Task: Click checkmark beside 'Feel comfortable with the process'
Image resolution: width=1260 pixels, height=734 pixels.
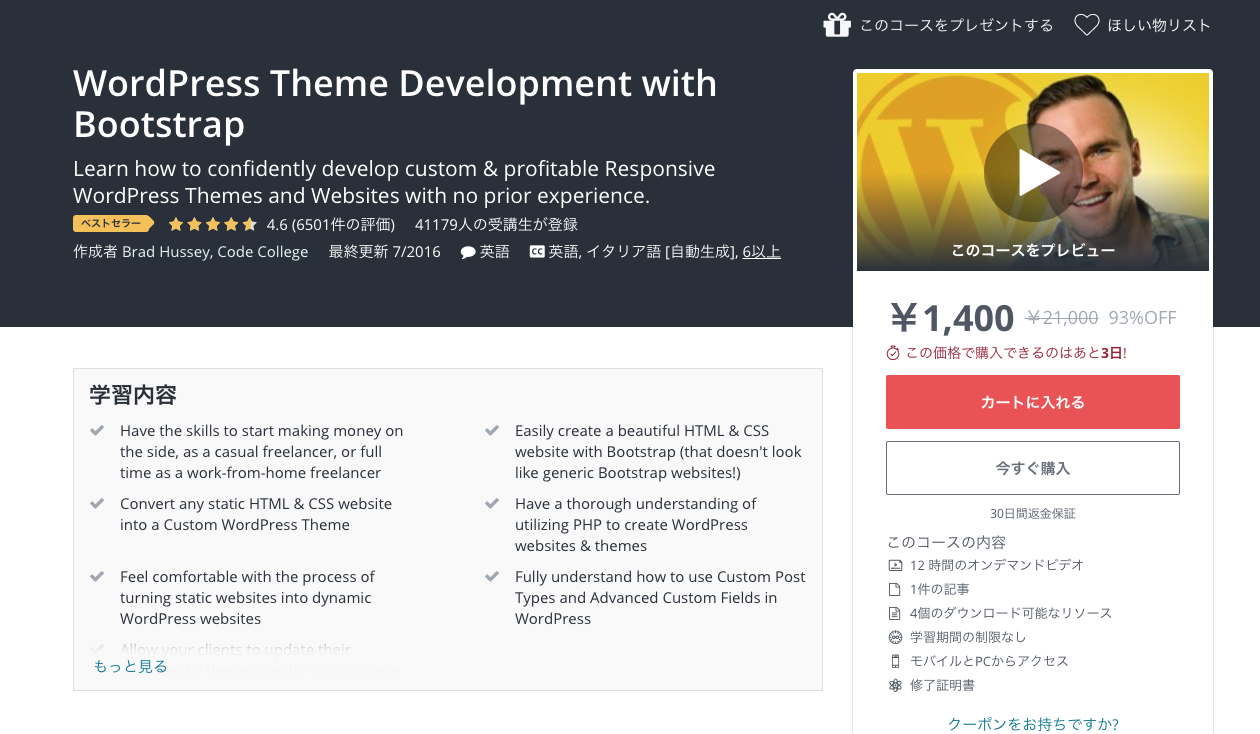Action: (97, 577)
